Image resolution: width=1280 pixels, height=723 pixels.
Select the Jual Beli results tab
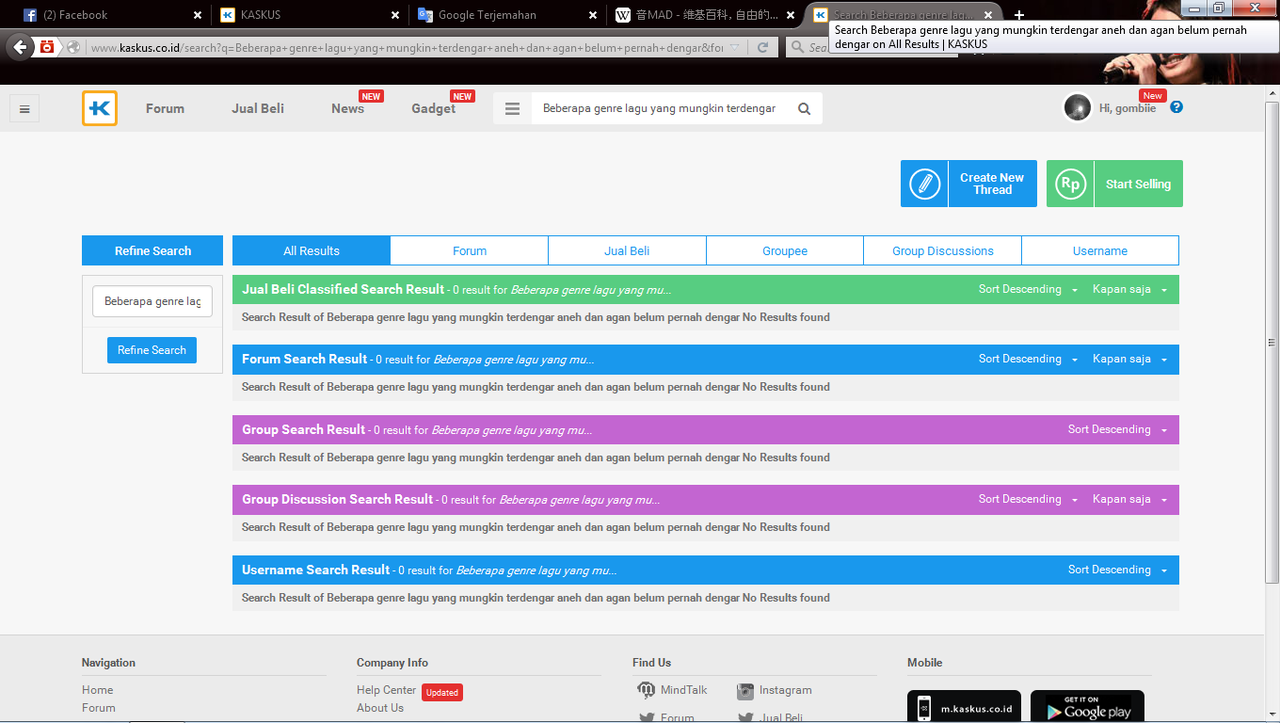click(627, 251)
